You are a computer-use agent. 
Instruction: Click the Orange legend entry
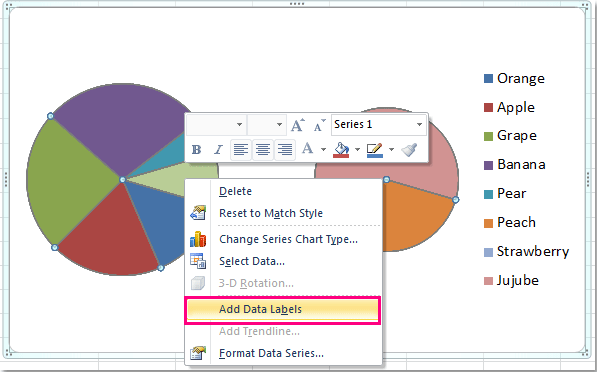(514, 78)
